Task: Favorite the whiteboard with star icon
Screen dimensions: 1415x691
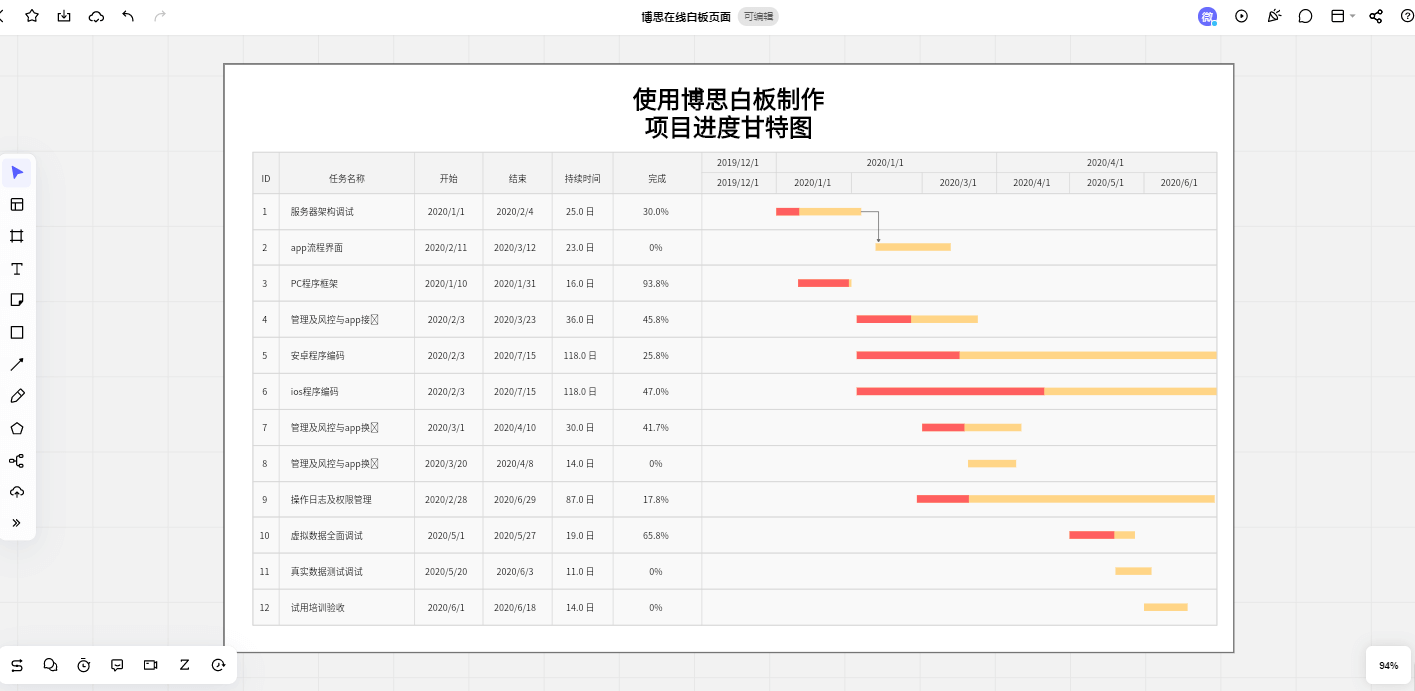Action: click(32, 16)
